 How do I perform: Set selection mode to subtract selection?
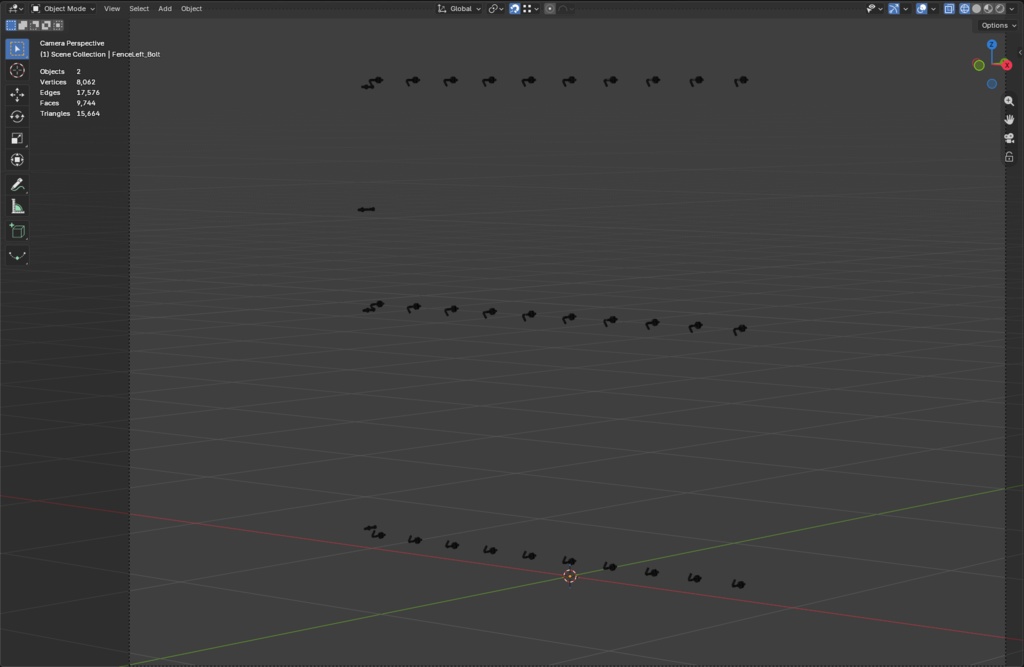(x=35, y=25)
